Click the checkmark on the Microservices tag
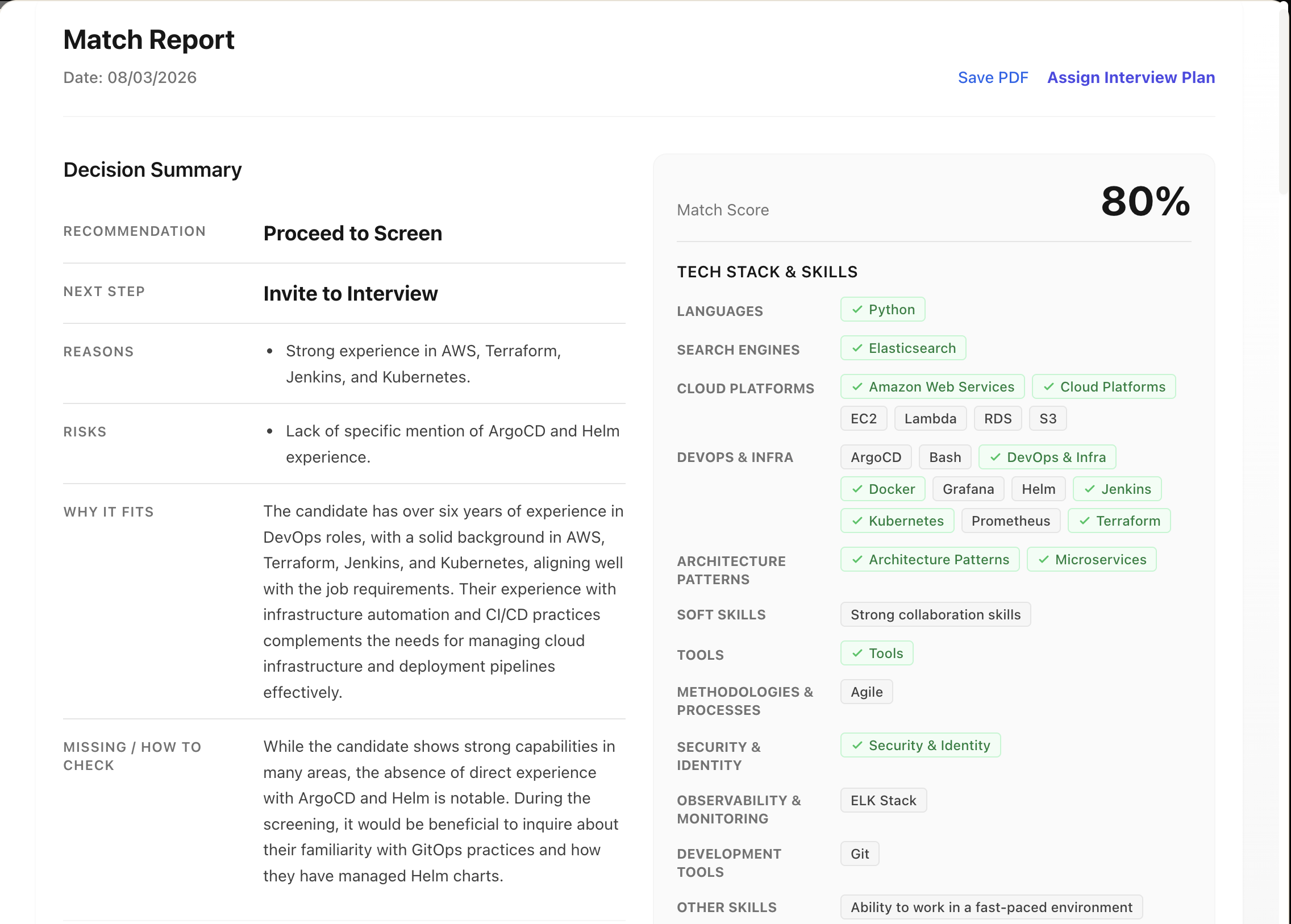The image size is (1291, 924). pos(1043,559)
